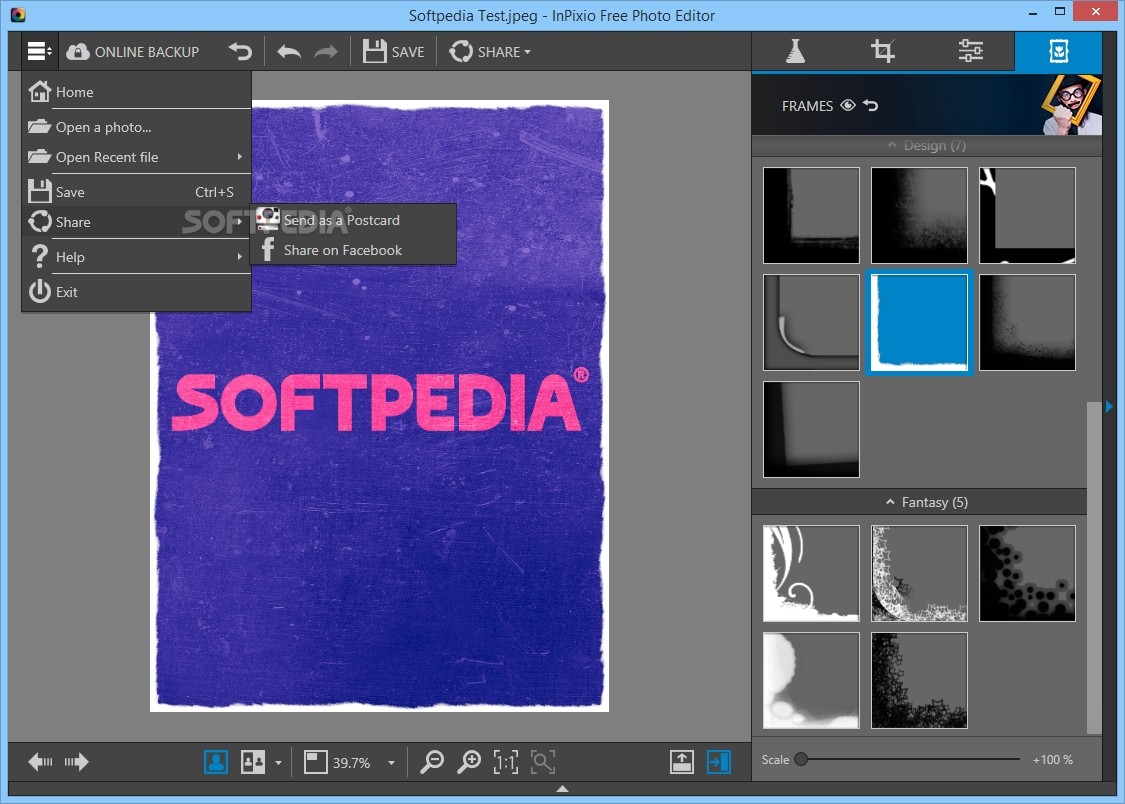Click the Online Backup cloud button
Image resolution: width=1125 pixels, height=804 pixels.
(x=133, y=52)
